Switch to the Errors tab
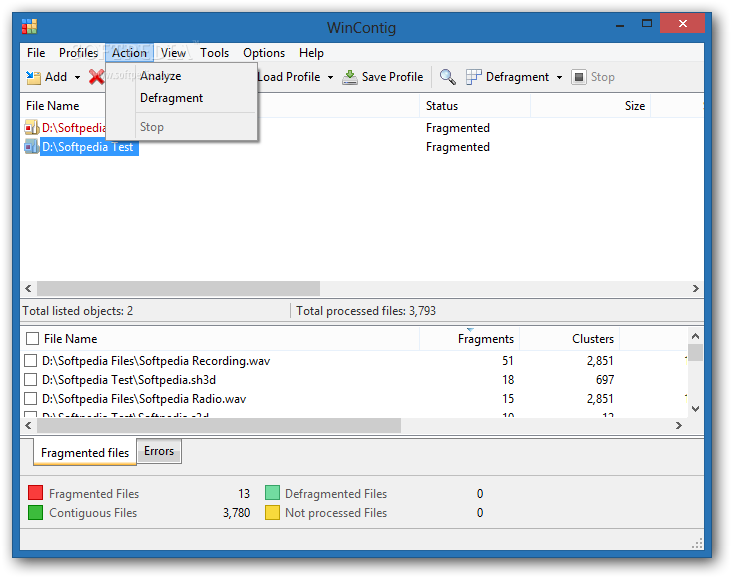Viewport: 732px width, 578px height. point(159,451)
